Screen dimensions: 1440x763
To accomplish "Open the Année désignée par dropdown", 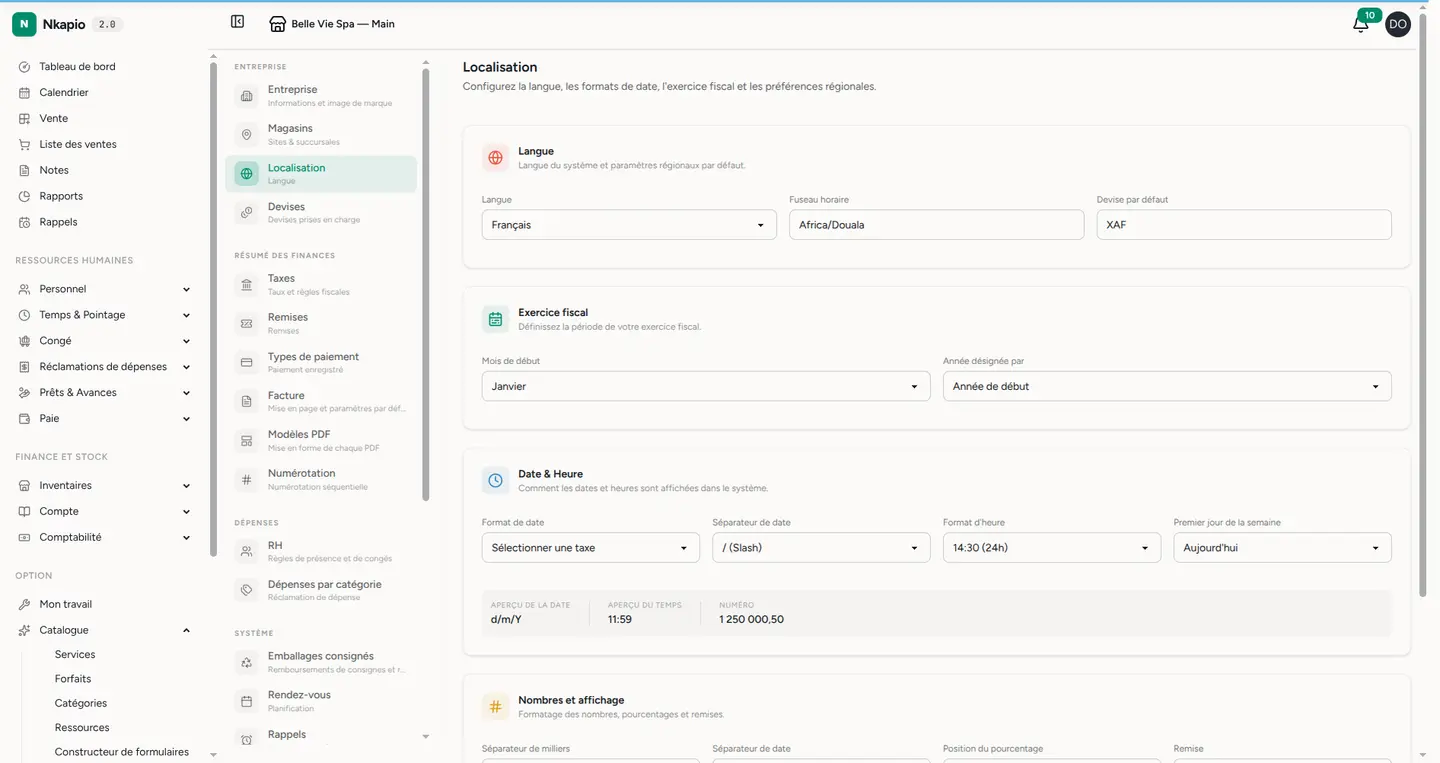I will [1167, 386].
